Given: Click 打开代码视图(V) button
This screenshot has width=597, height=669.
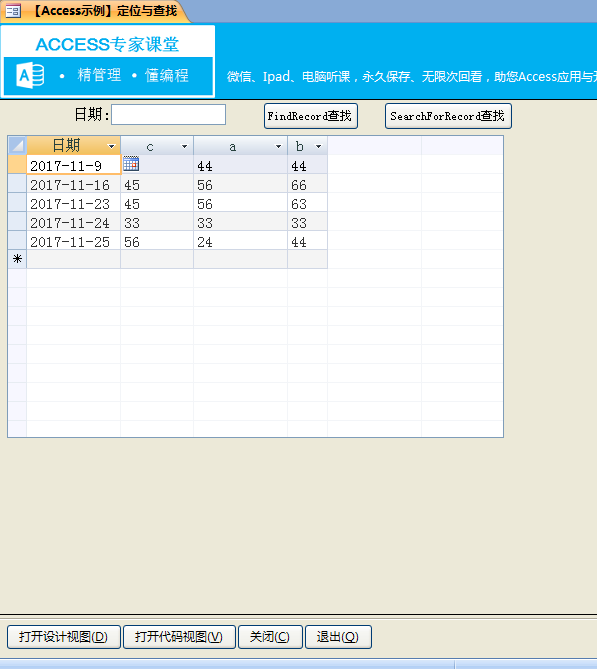Looking at the screenshot, I should point(179,637).
